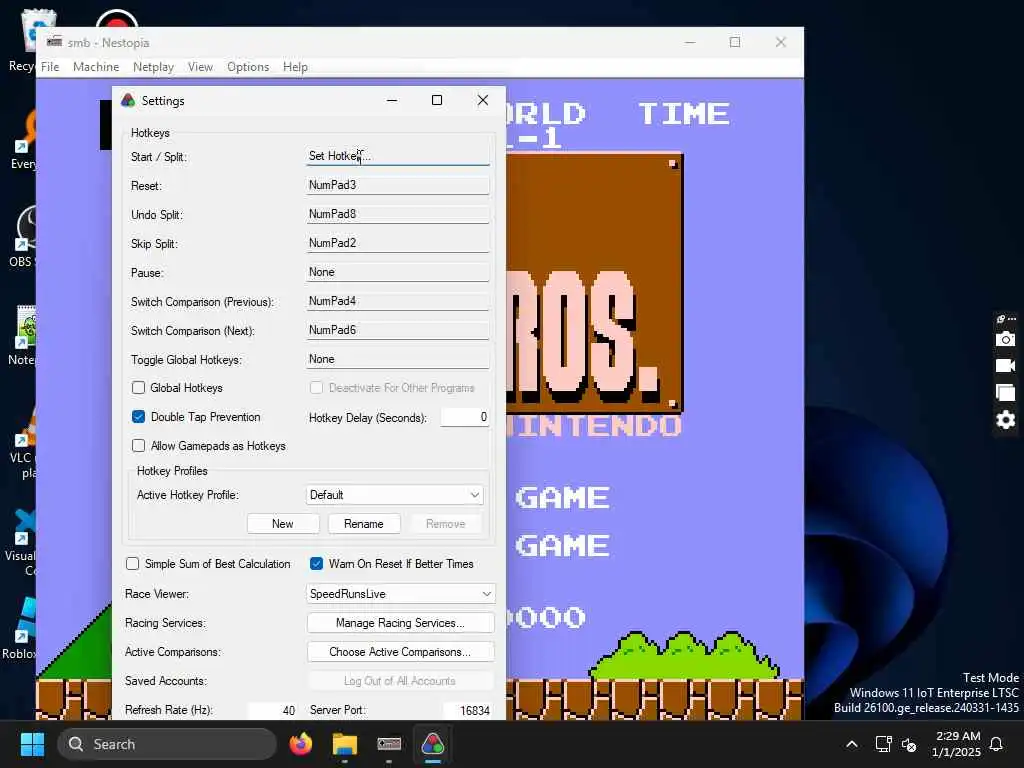Click the Pause hotkey field
1024x768 pixels.
coord(397,272)
